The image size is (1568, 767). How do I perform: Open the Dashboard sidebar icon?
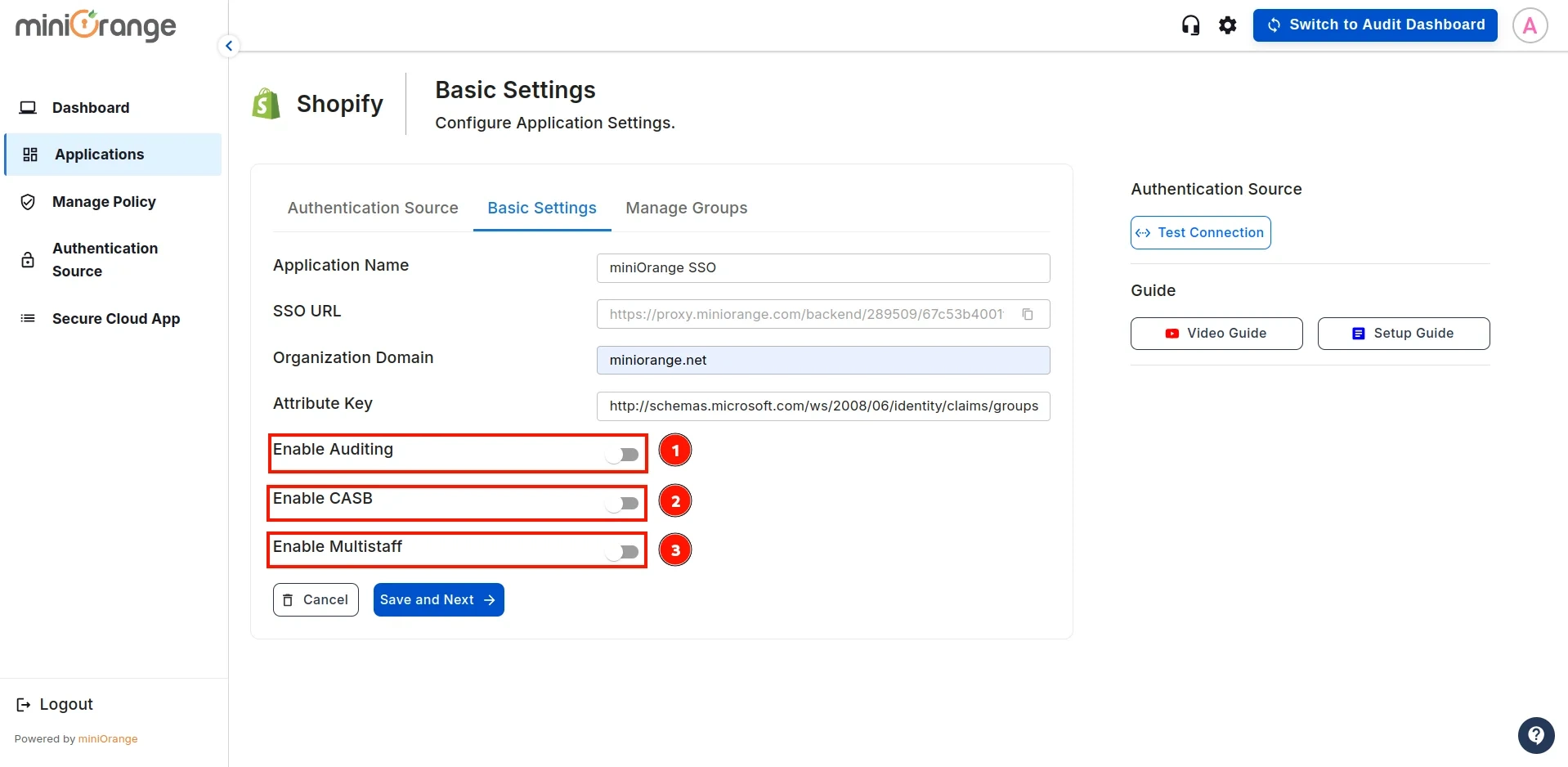click(28, 107)
